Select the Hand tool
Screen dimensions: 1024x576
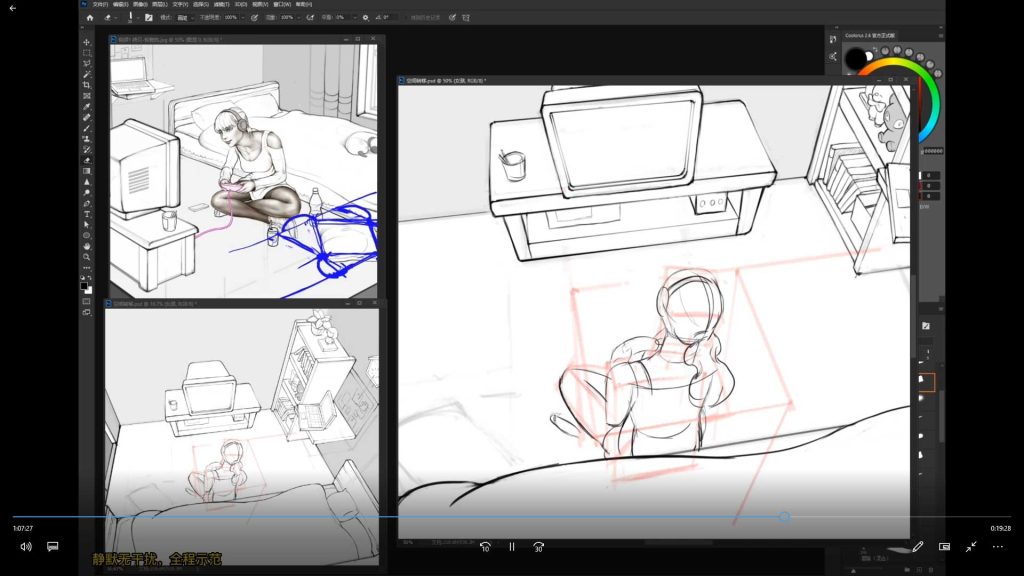pos(87,246)
